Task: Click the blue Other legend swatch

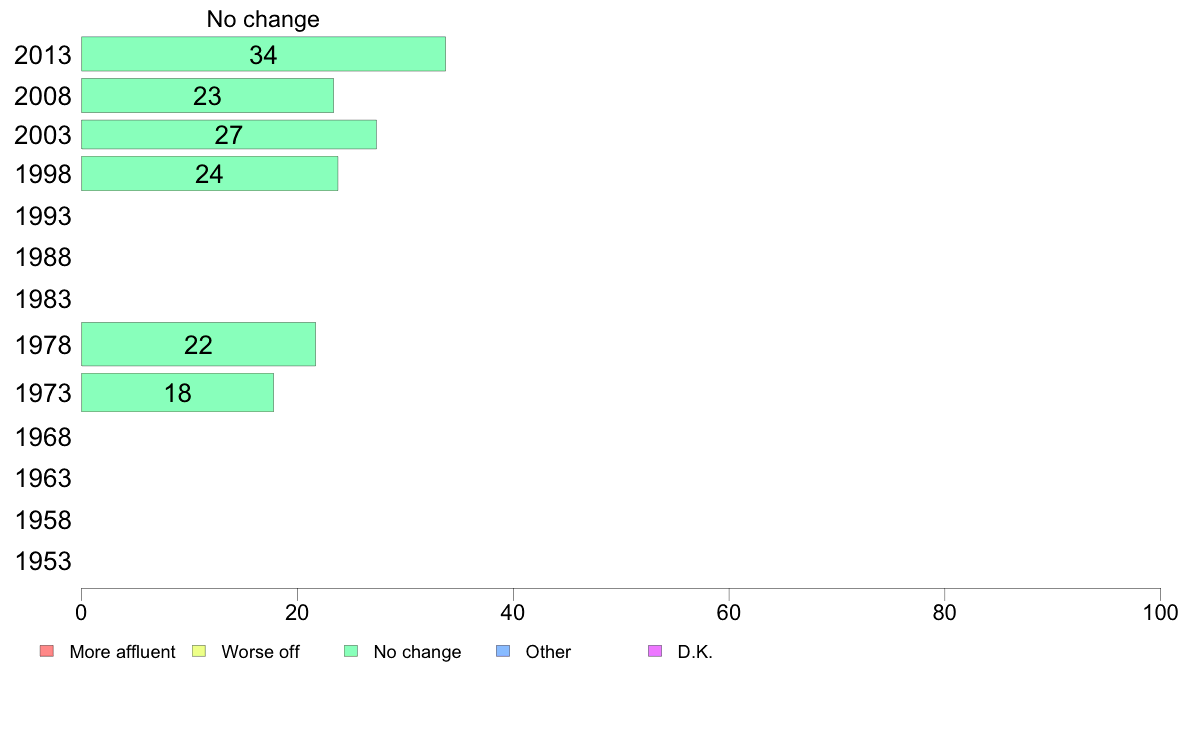Action: click(503, 651)
